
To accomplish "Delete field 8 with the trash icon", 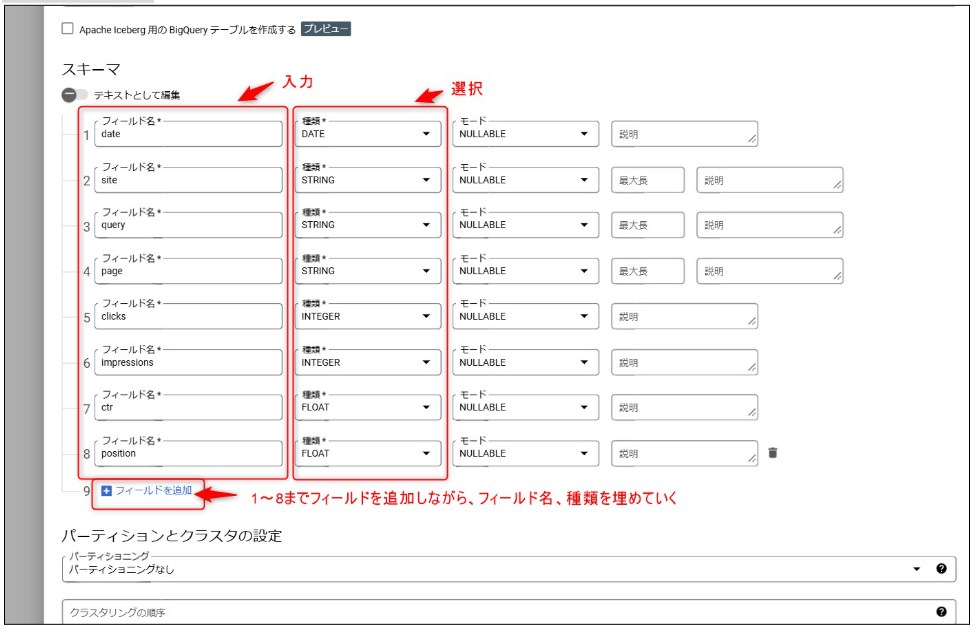I will [773, 453].
